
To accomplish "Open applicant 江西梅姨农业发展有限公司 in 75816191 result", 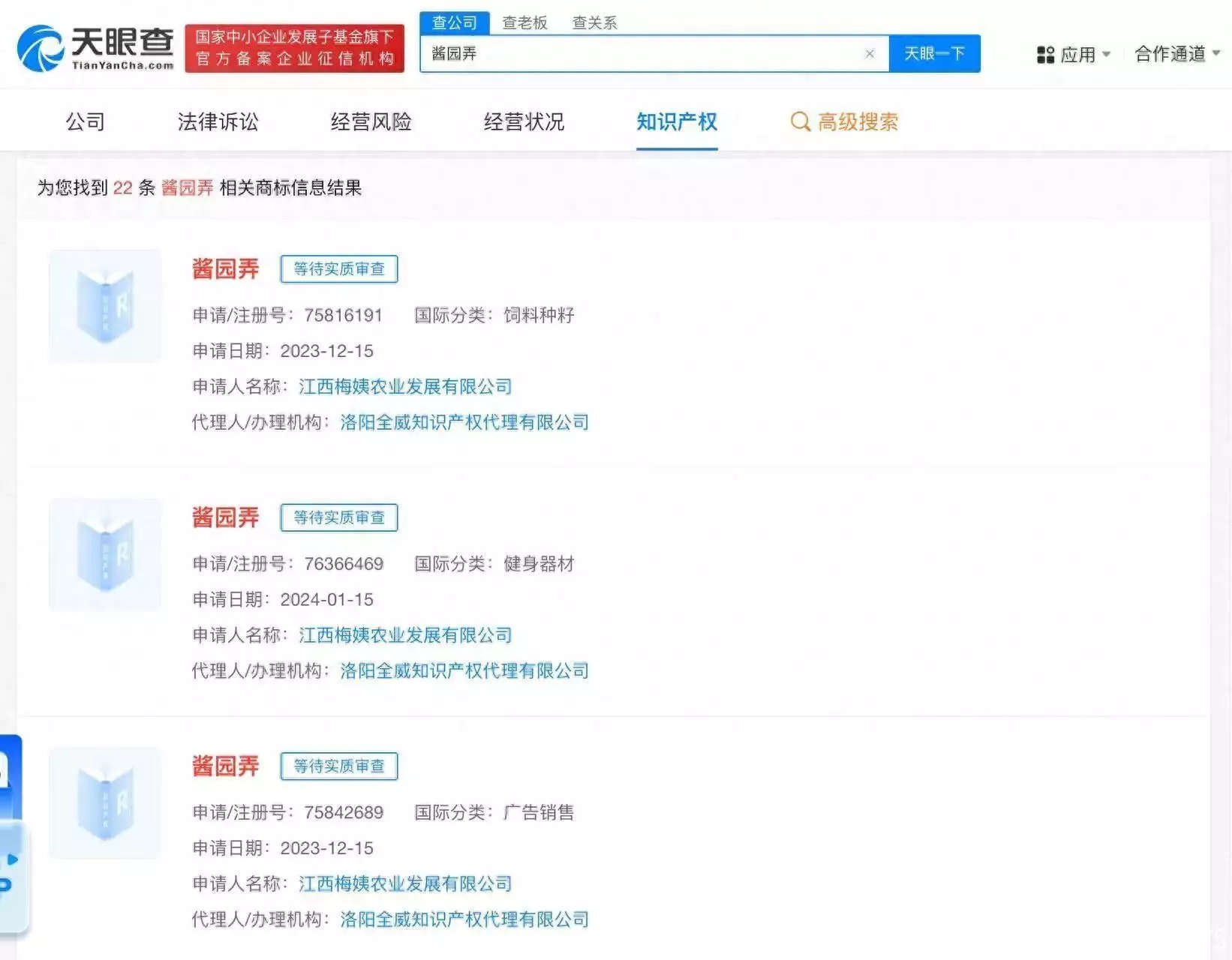I will [x=405, y=386].
